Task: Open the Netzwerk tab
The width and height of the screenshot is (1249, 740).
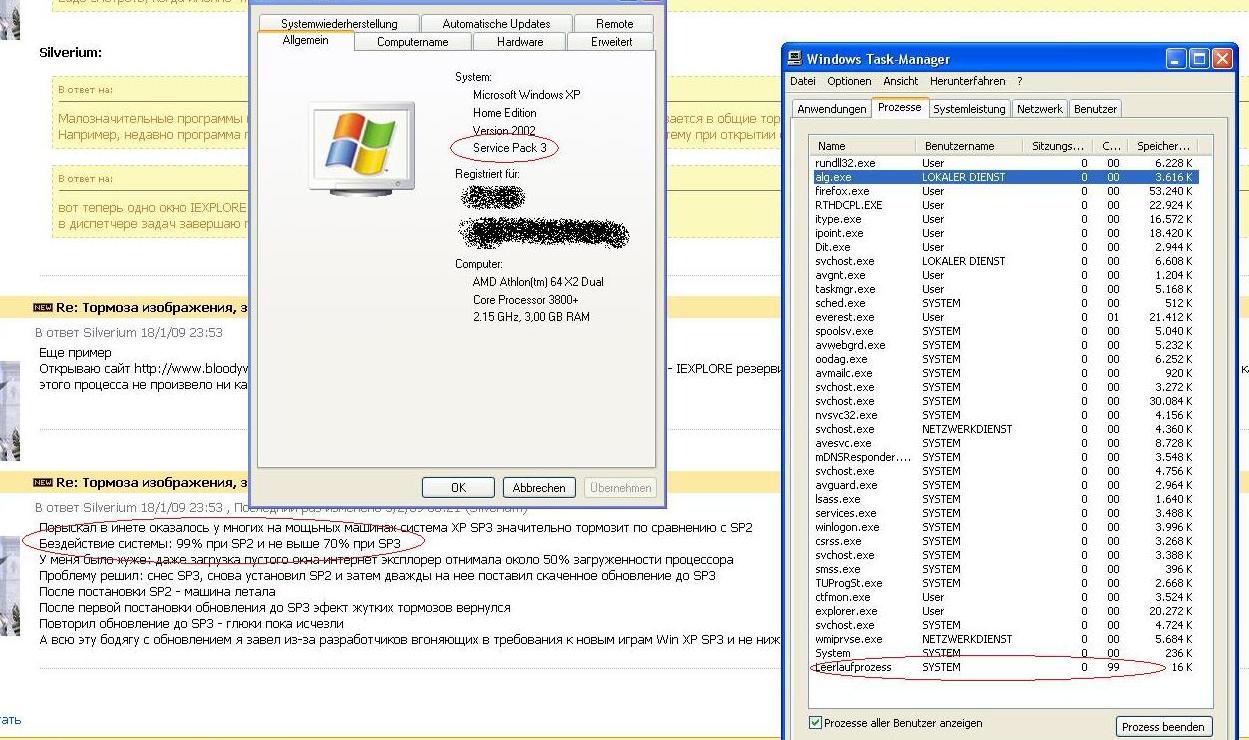Action: [x=1039, y=109]
